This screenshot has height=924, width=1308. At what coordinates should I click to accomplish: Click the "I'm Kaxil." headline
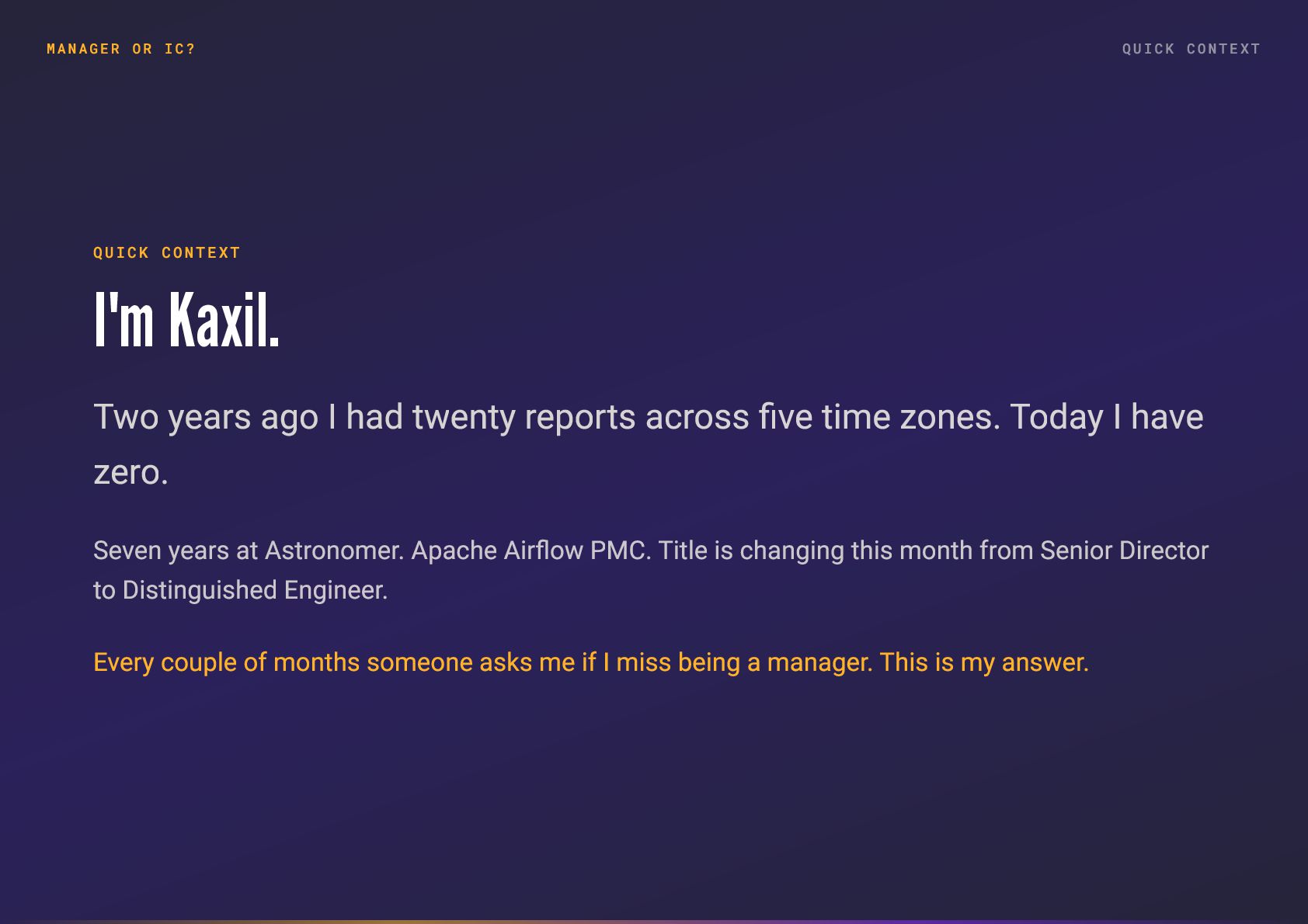point(186,319)
